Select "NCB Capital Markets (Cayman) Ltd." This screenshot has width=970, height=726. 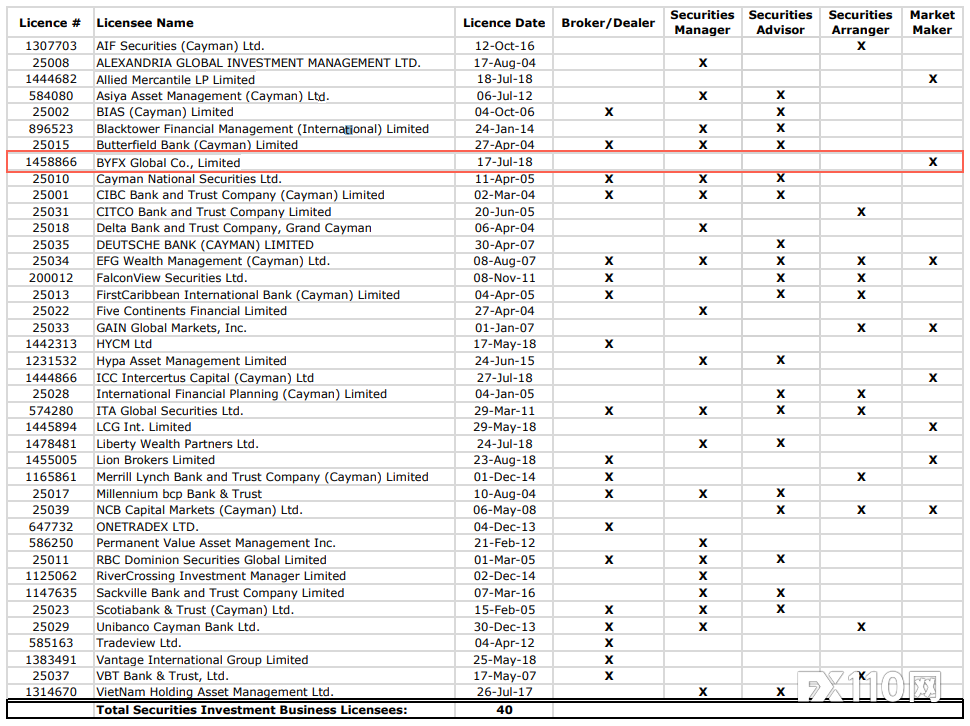199,510
